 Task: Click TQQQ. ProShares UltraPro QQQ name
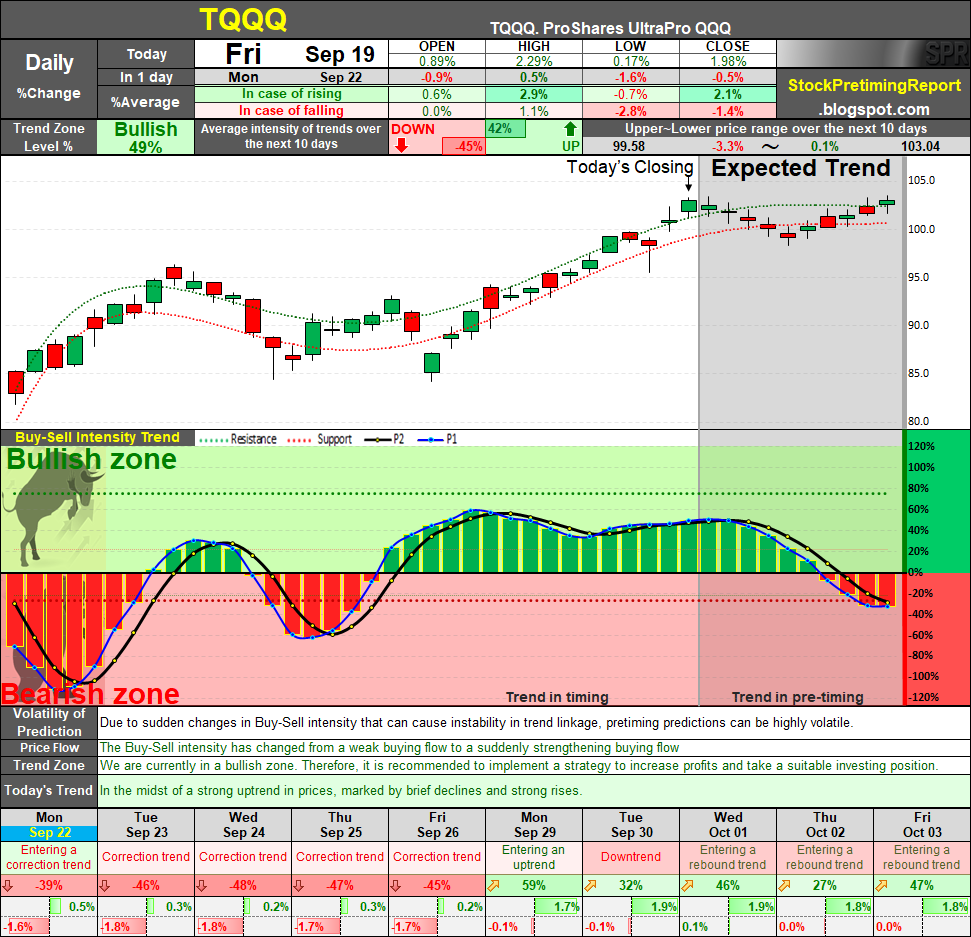tap(610, 28)
